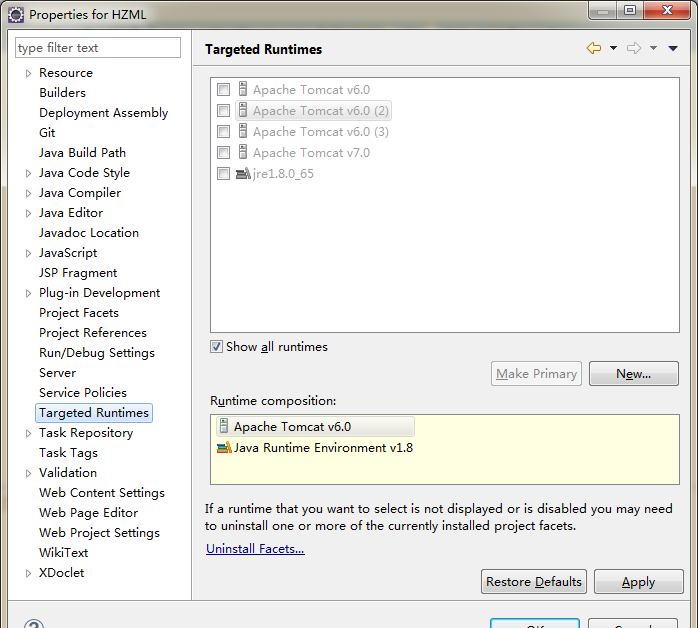Click Restore Defaults button
The image size is (698, 628).
pos(534,581)
